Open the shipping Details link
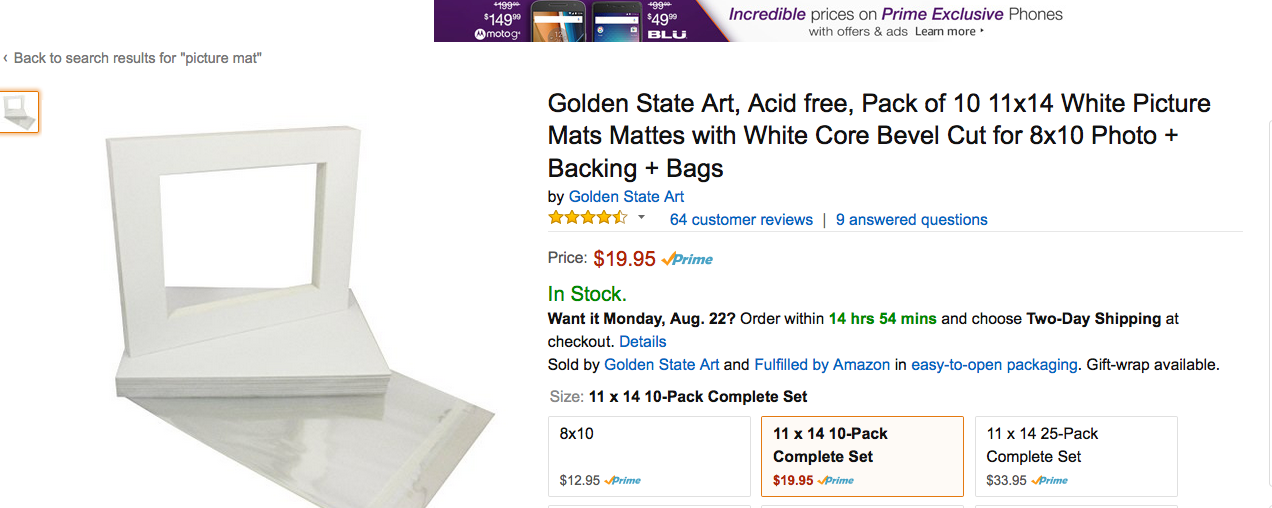 (x=642, y=342)
